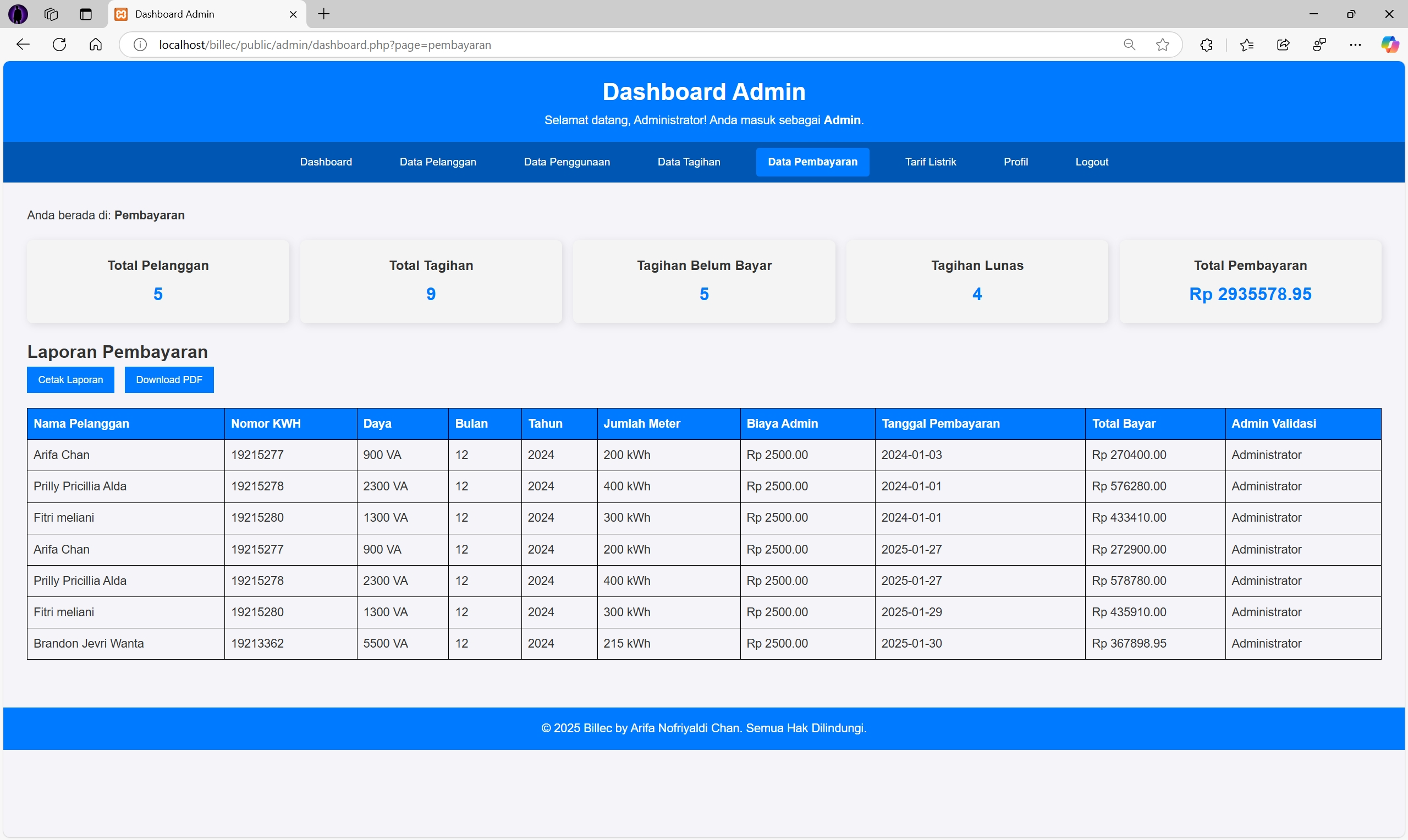Image resolution: width=1408 pixels, height=840 pixels.
Task: Click the share page icon
Action: 1284,45
